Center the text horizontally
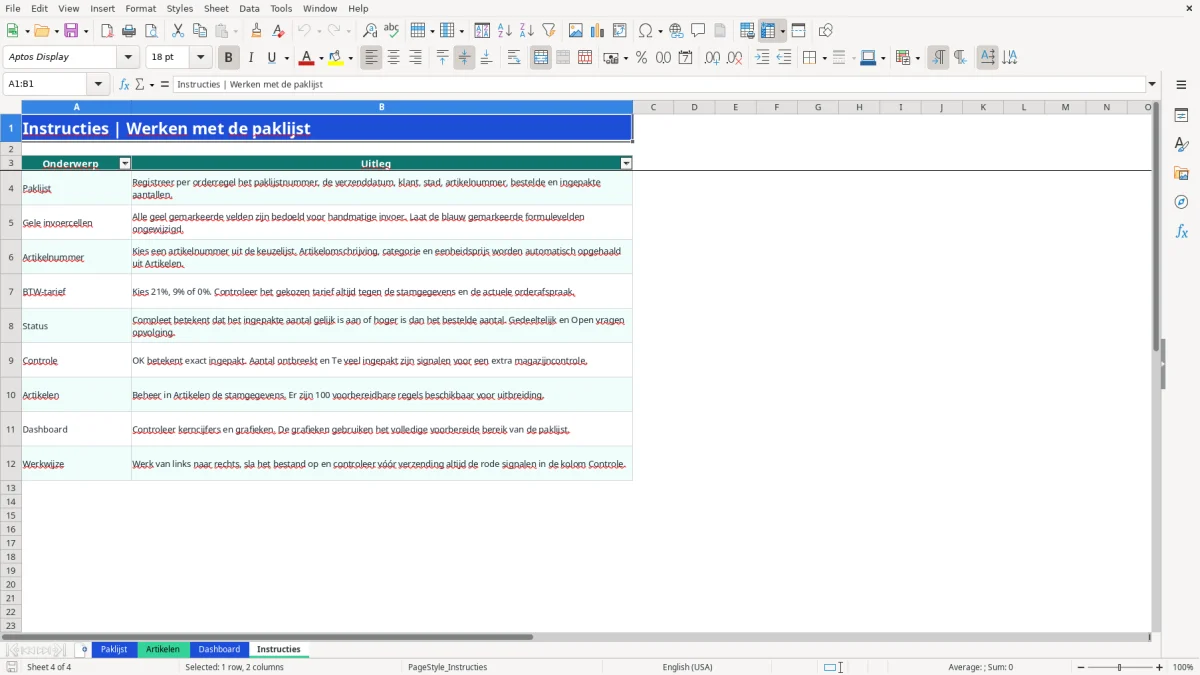This screenshot has width=1200, height=675. tap(393, 58)
